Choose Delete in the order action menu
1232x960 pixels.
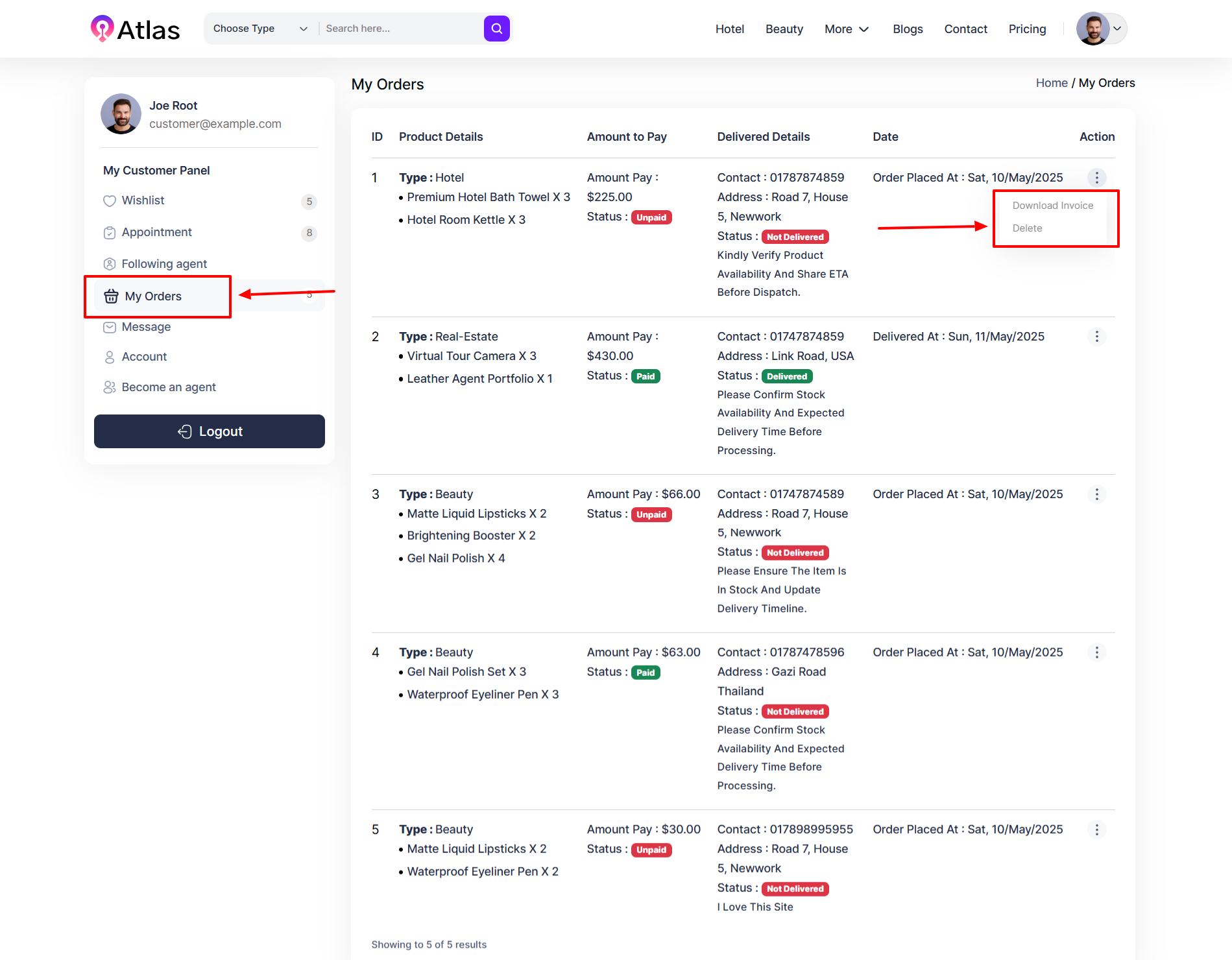[1027, 228]
